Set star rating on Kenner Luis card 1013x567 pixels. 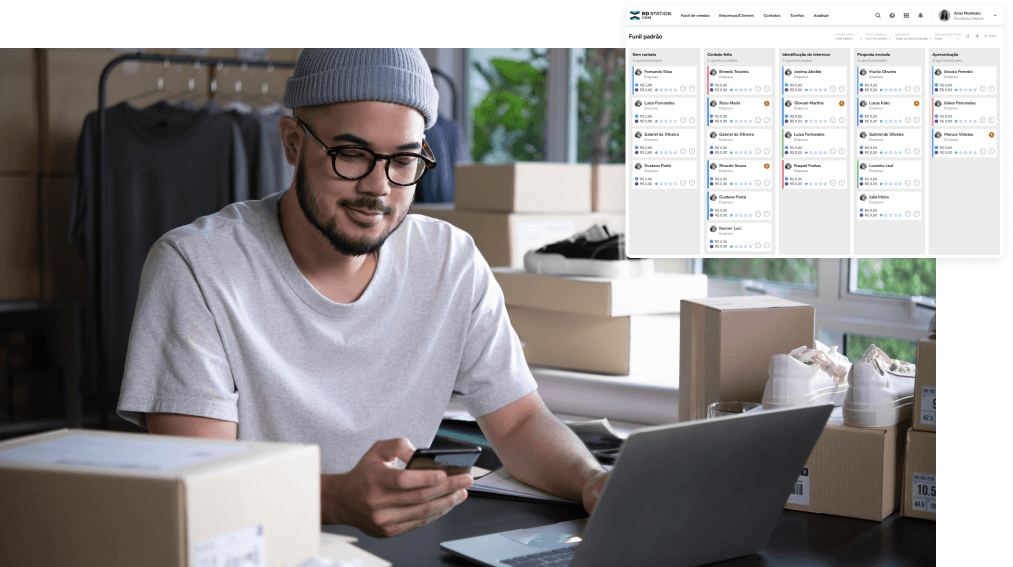click(x=741, y=246)
